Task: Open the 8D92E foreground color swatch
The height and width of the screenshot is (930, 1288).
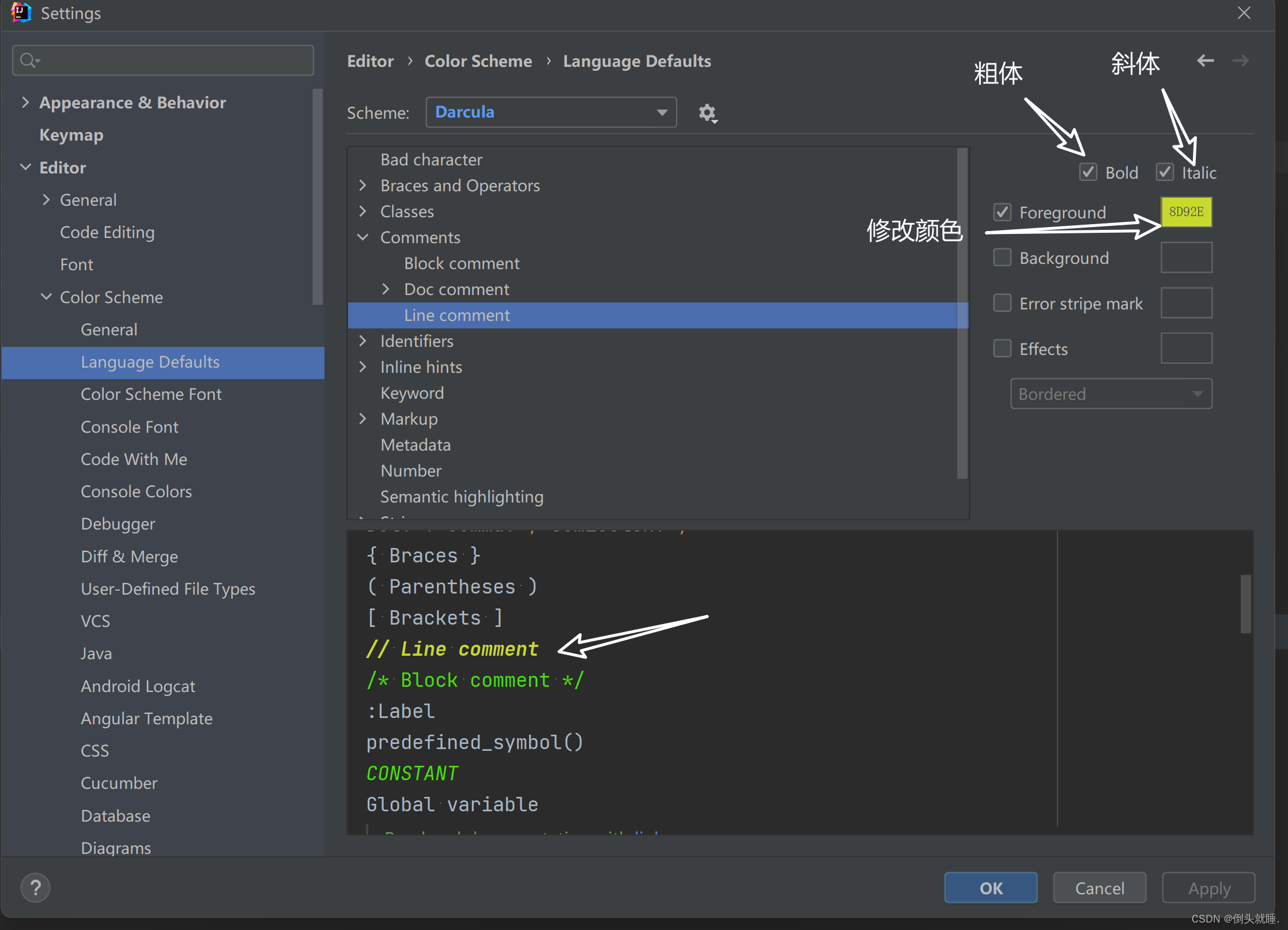Action: [x=1186, y=211]
